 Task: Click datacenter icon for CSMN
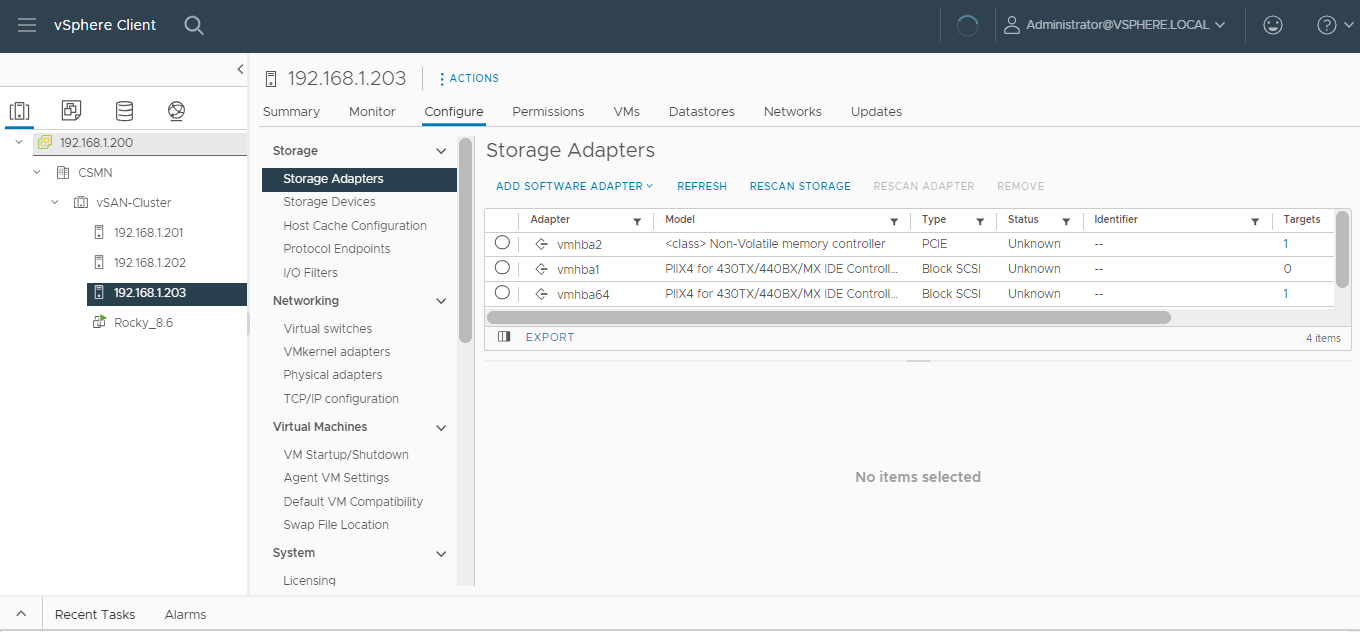coord(63,173)
